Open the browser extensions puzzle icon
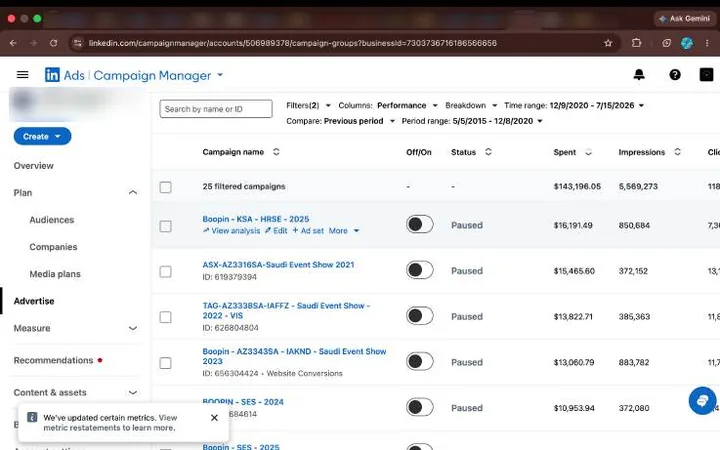 coord(636,43)
